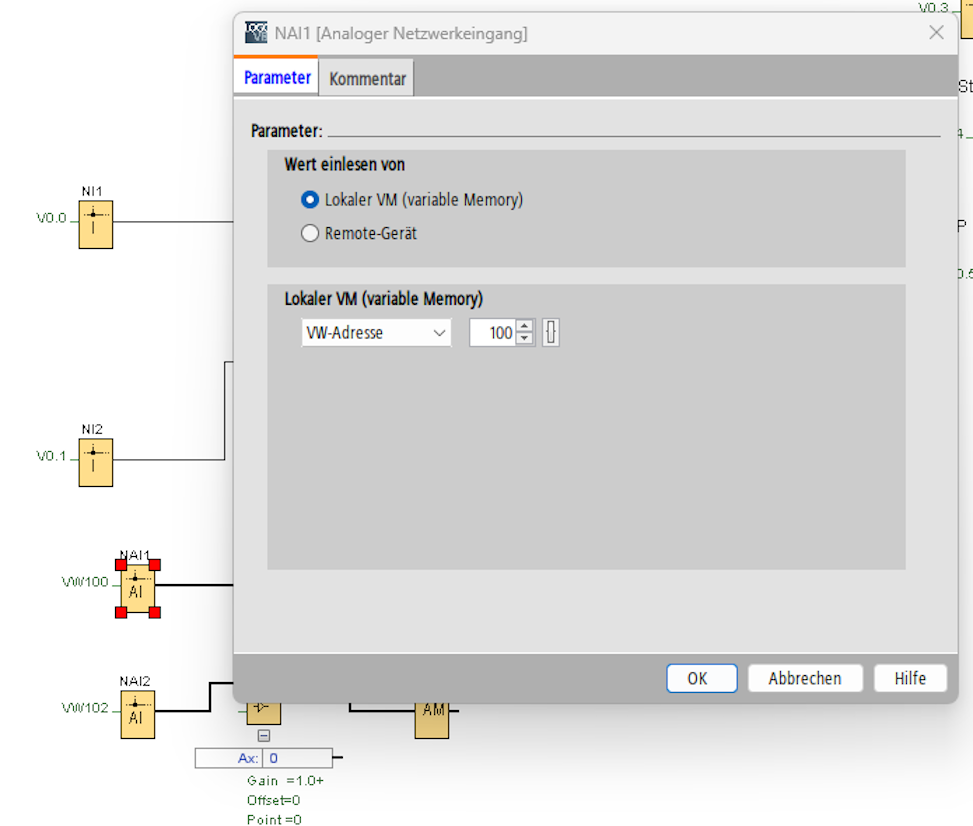Select the NAI2 analog input block
The image size is (973, 826).
click(x=138, y=714)
